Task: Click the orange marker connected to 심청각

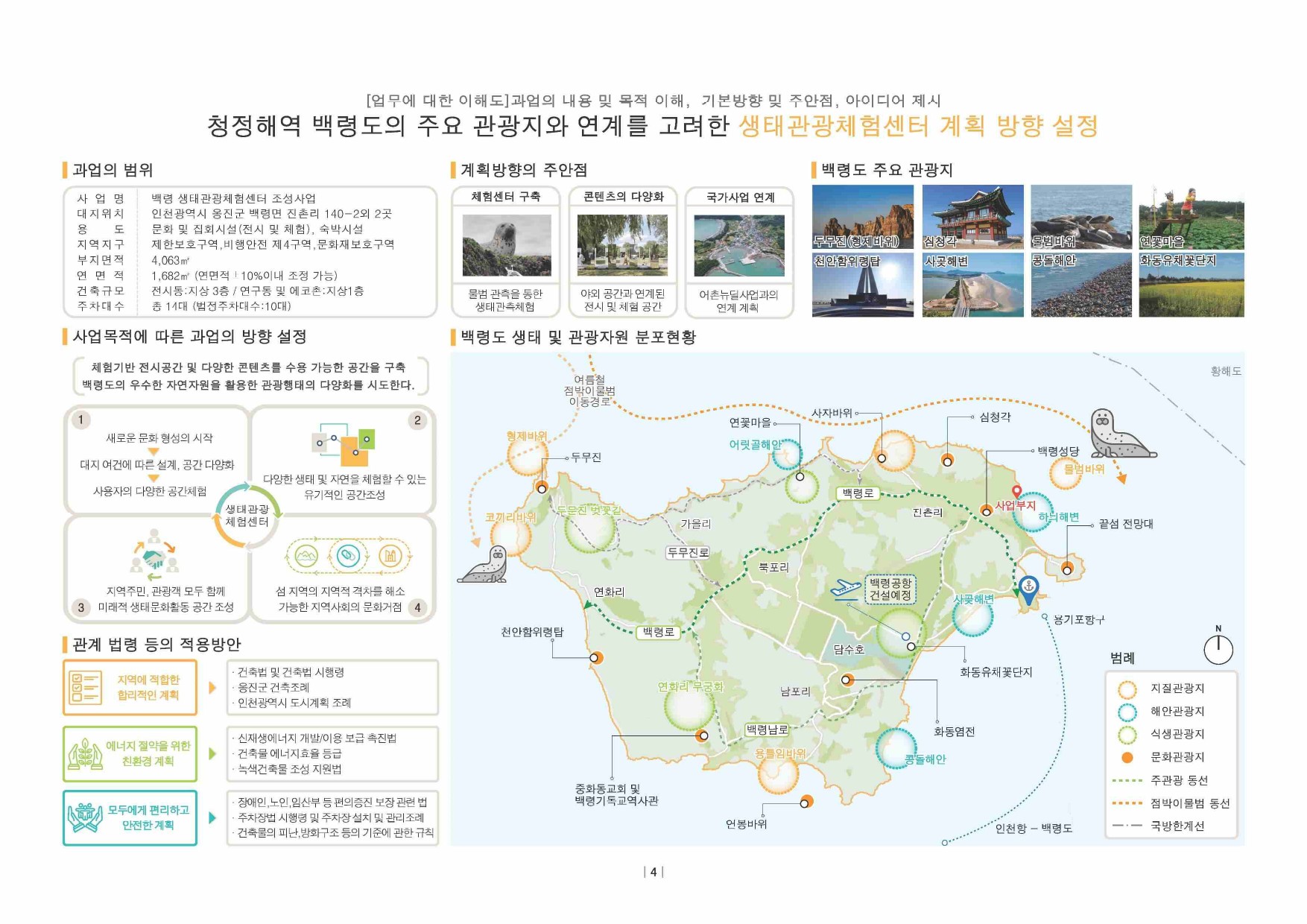Action: pyautogui.click(x=947, y=461)
